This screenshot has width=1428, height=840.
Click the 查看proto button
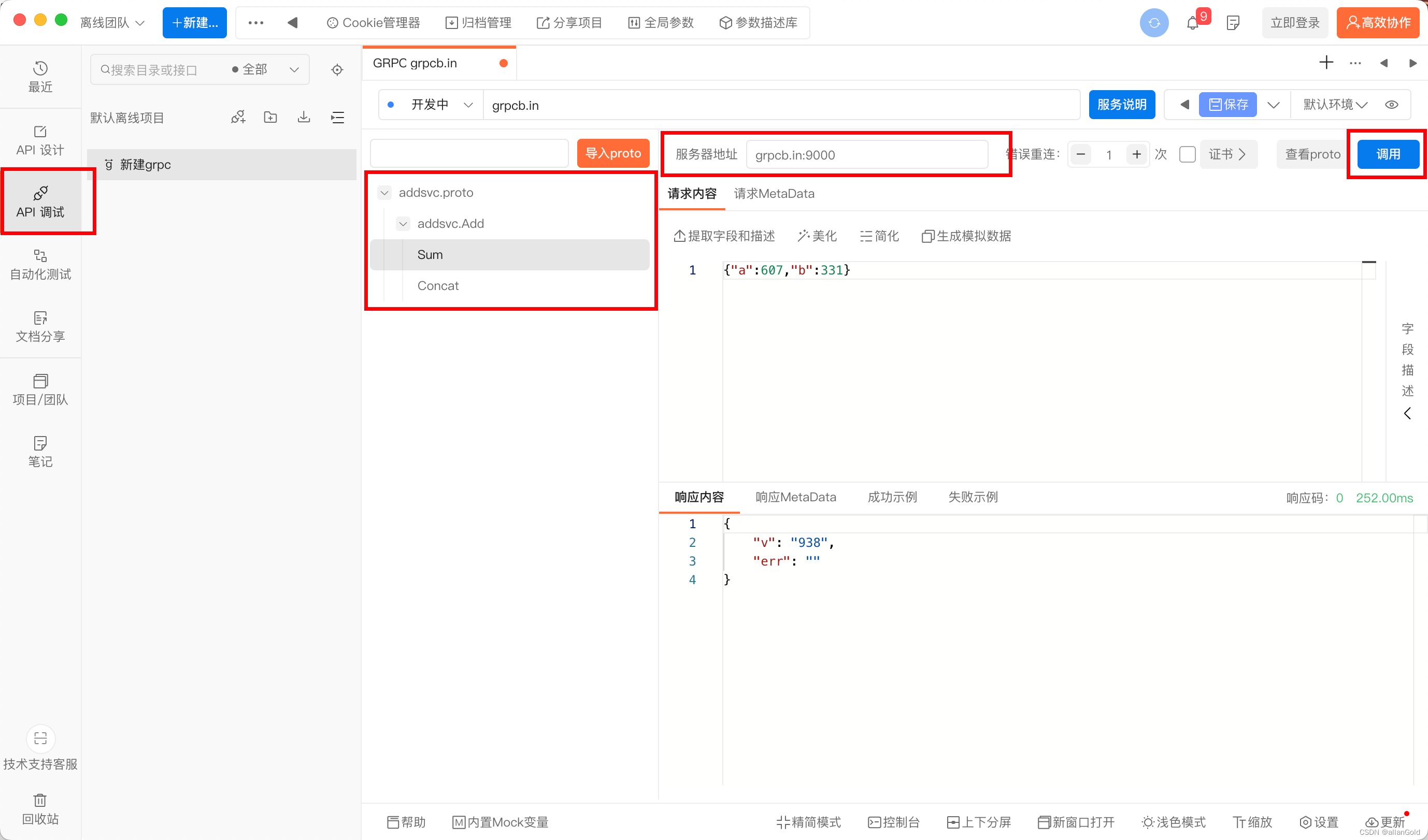(1312, 154)
